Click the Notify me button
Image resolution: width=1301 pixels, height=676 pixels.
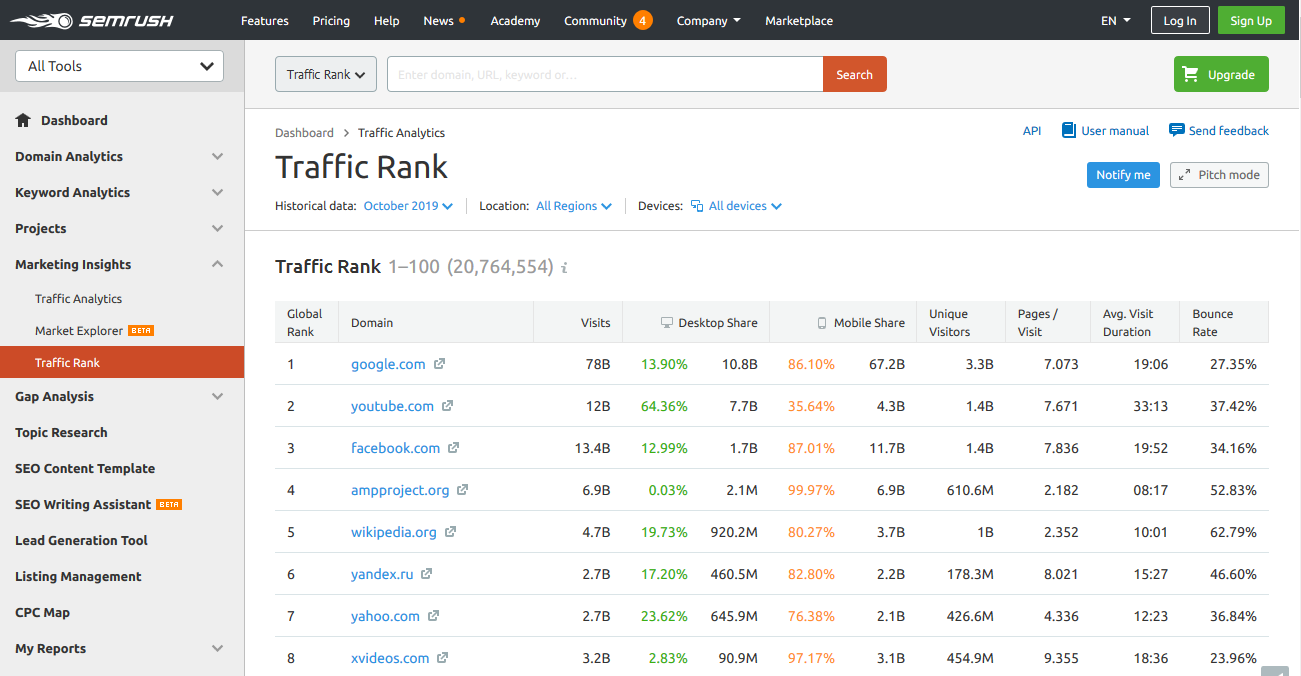[x=1123, y=174]
